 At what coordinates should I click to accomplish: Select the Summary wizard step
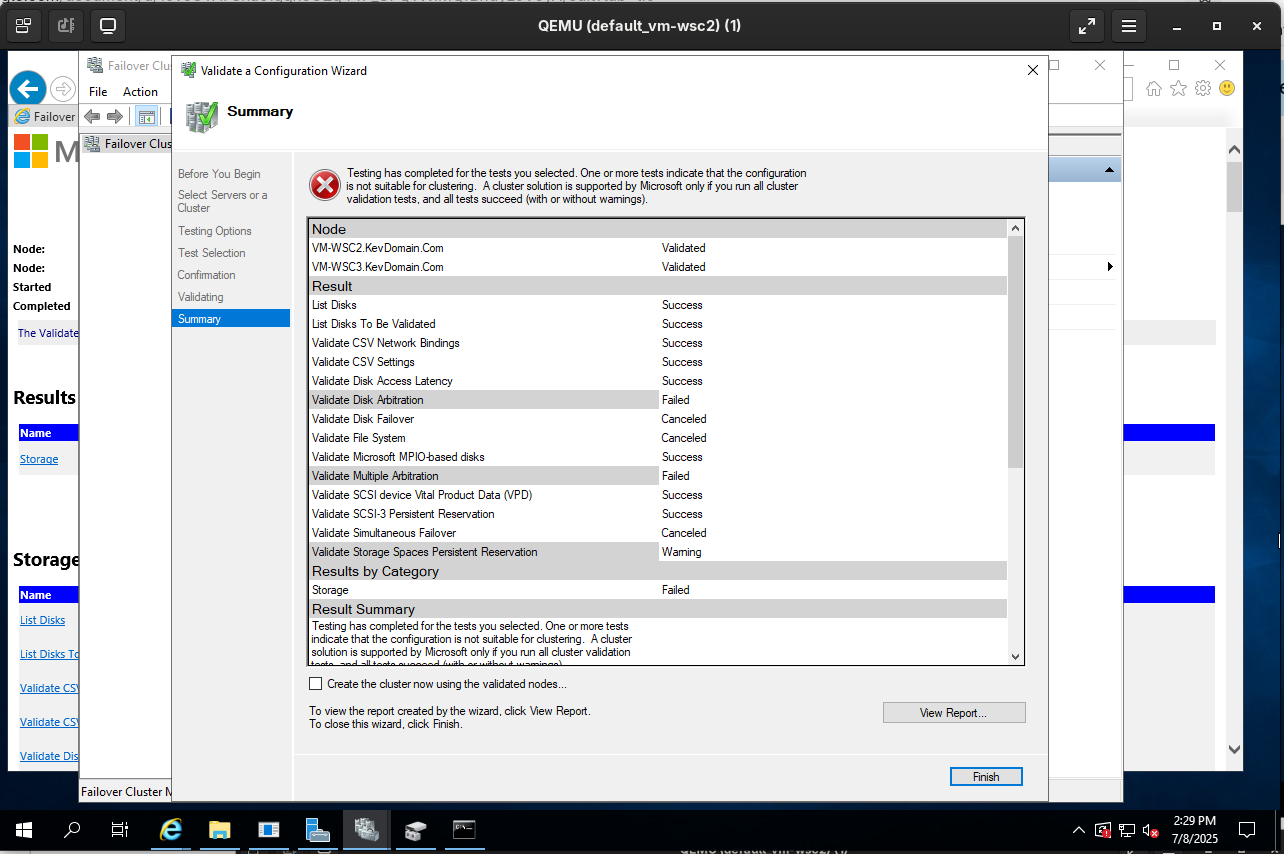pos(231,319)
